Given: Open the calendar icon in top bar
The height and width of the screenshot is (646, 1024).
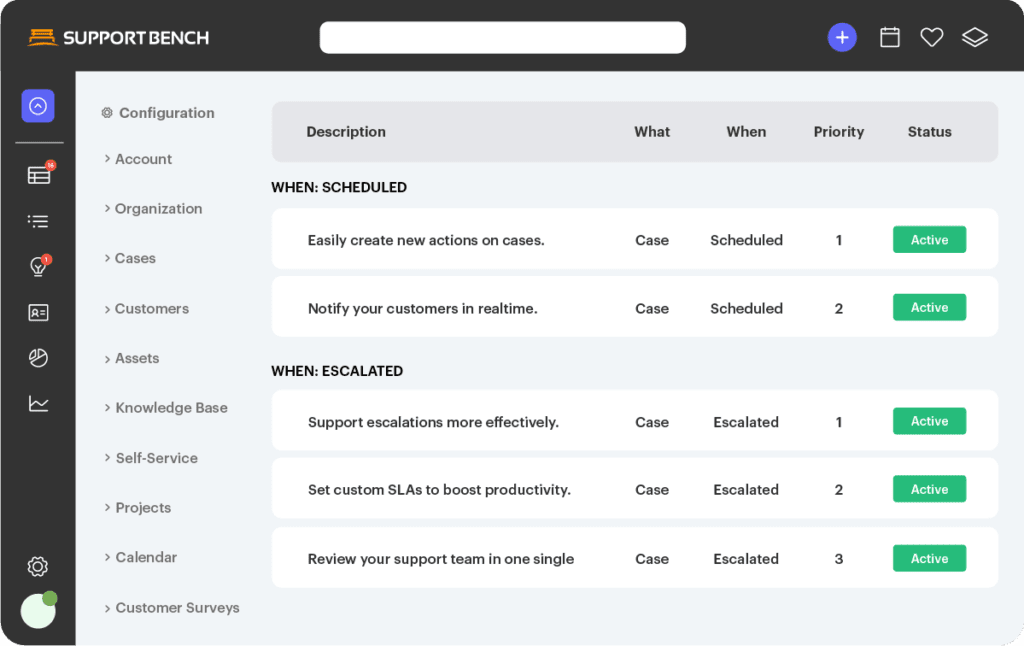Looking at the screenshot, I should [889, 38].
